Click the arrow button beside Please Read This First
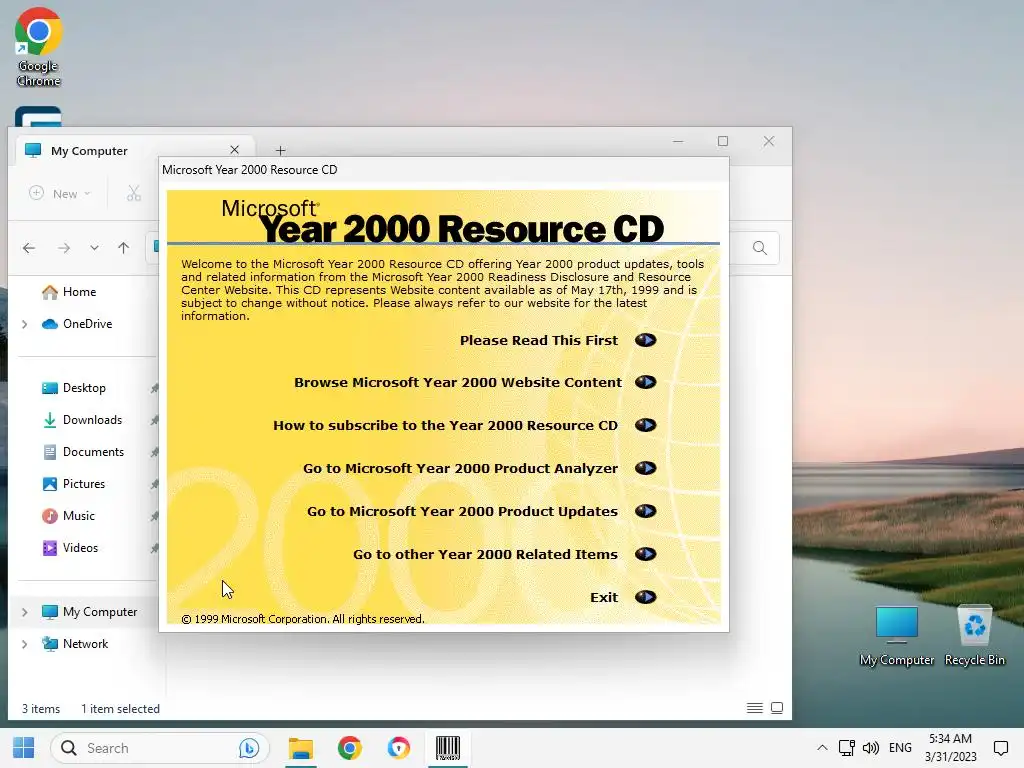1024x768 pixels. (x=645, y=340)
